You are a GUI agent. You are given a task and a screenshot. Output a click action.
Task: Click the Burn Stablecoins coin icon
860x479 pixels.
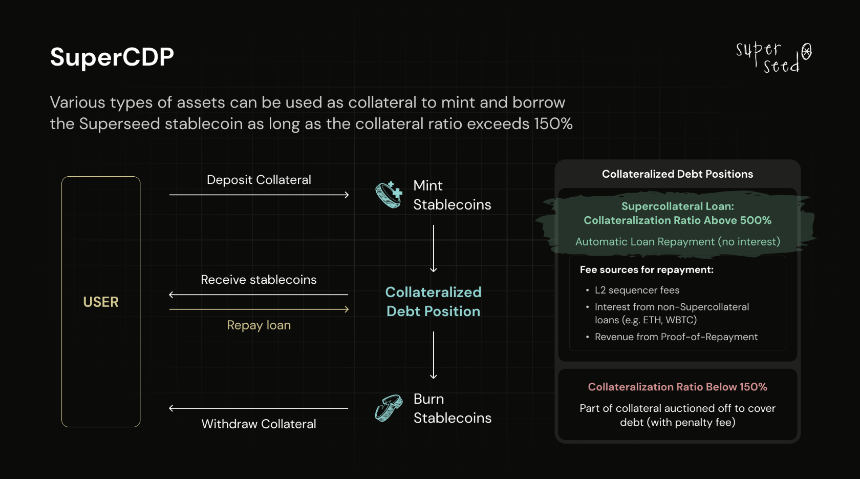(389, 408)
